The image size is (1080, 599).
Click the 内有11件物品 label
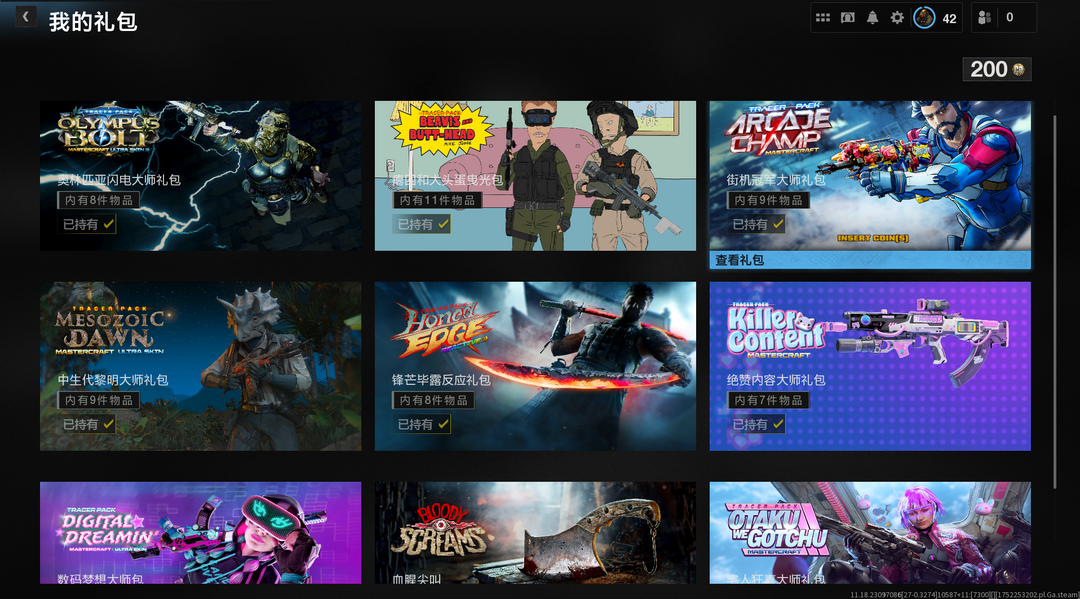(x=437, y=200)
